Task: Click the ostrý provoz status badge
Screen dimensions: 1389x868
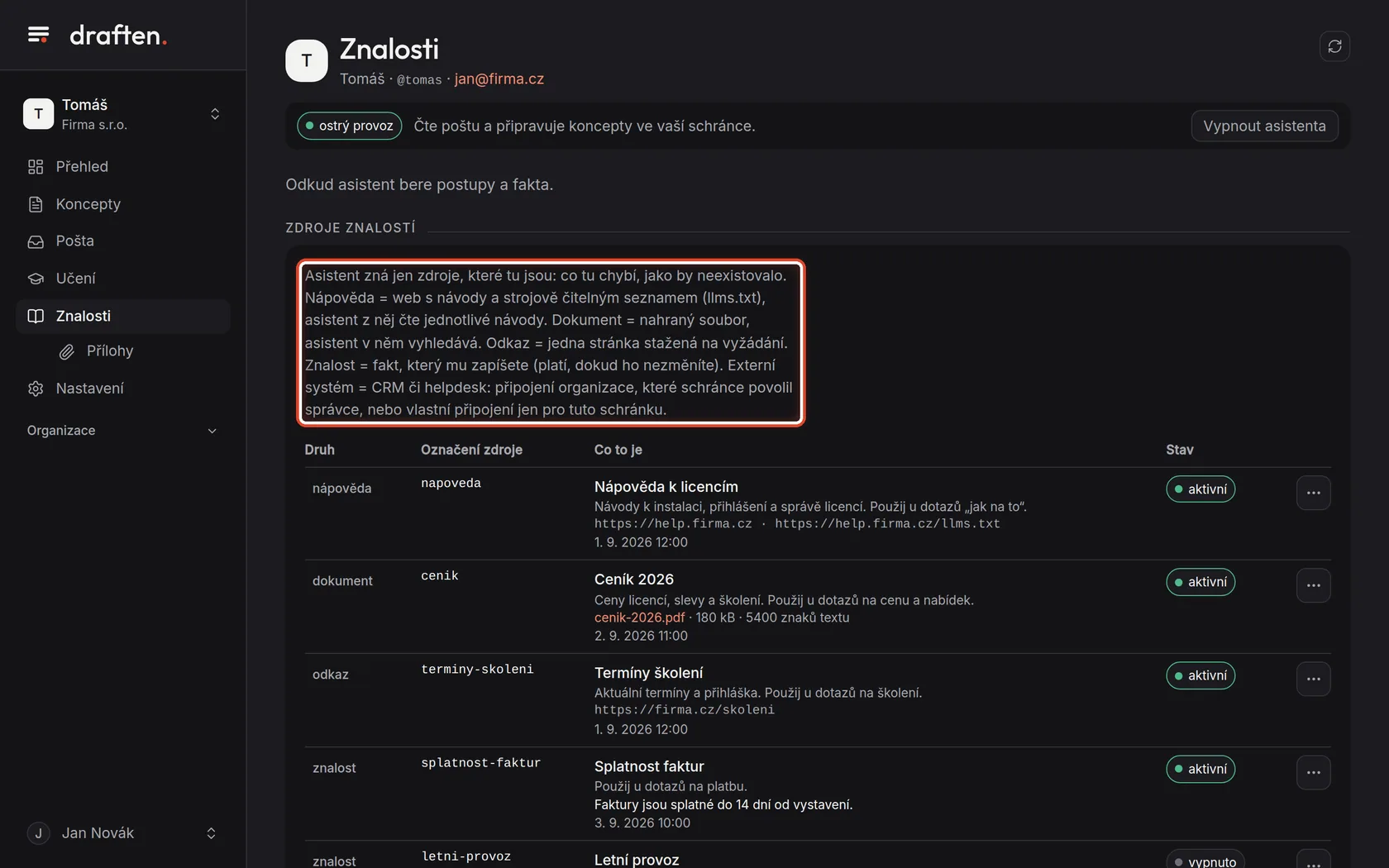Action: (350, 126)
